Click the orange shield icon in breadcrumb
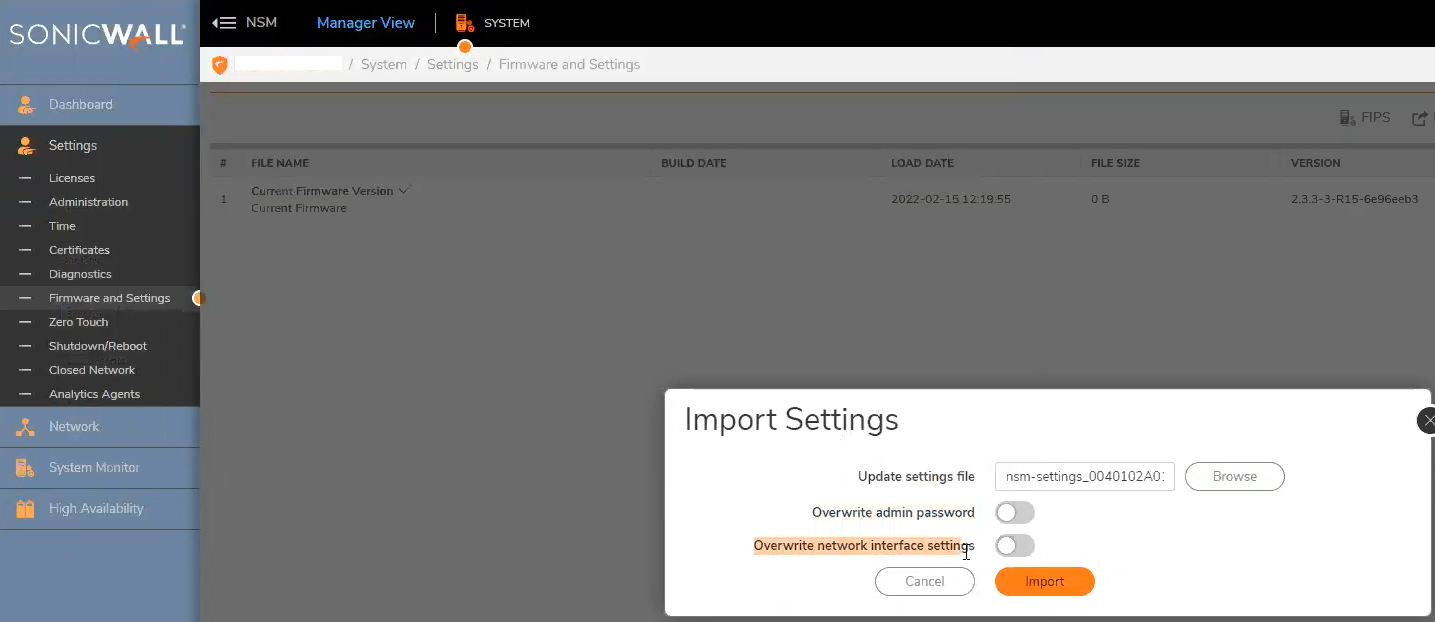This screenshot has height=622, width=1435. point(220,65)
